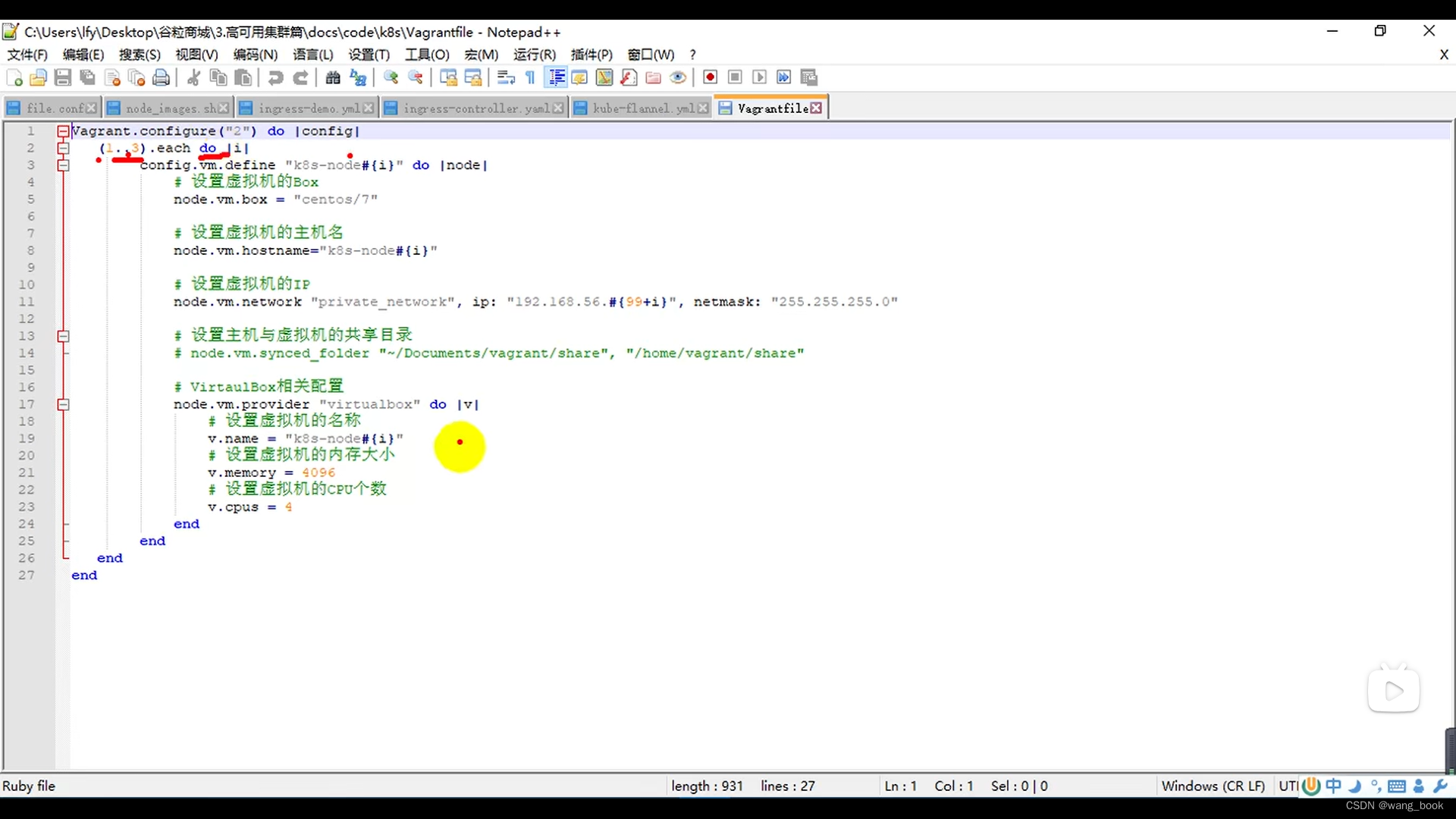Close the kube-flannel.yml tab
Screen dimensions: 1456x819
pyautogui.click(x=703, y=108)
